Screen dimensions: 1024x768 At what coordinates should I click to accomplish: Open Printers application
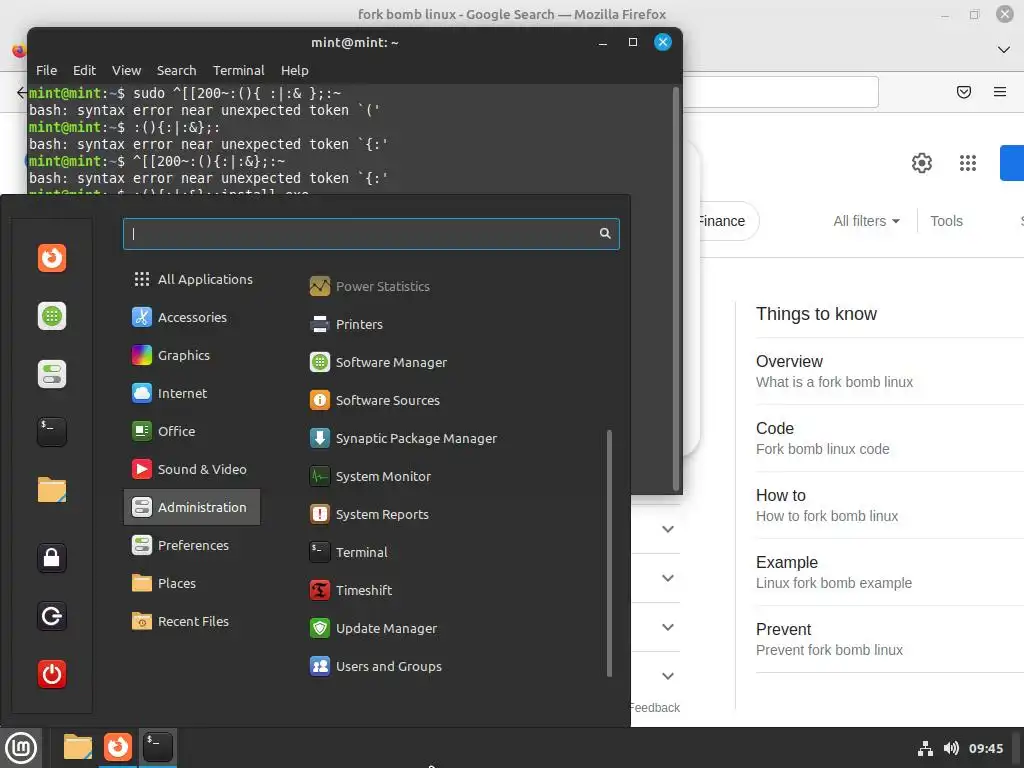(x=347, y=324)
